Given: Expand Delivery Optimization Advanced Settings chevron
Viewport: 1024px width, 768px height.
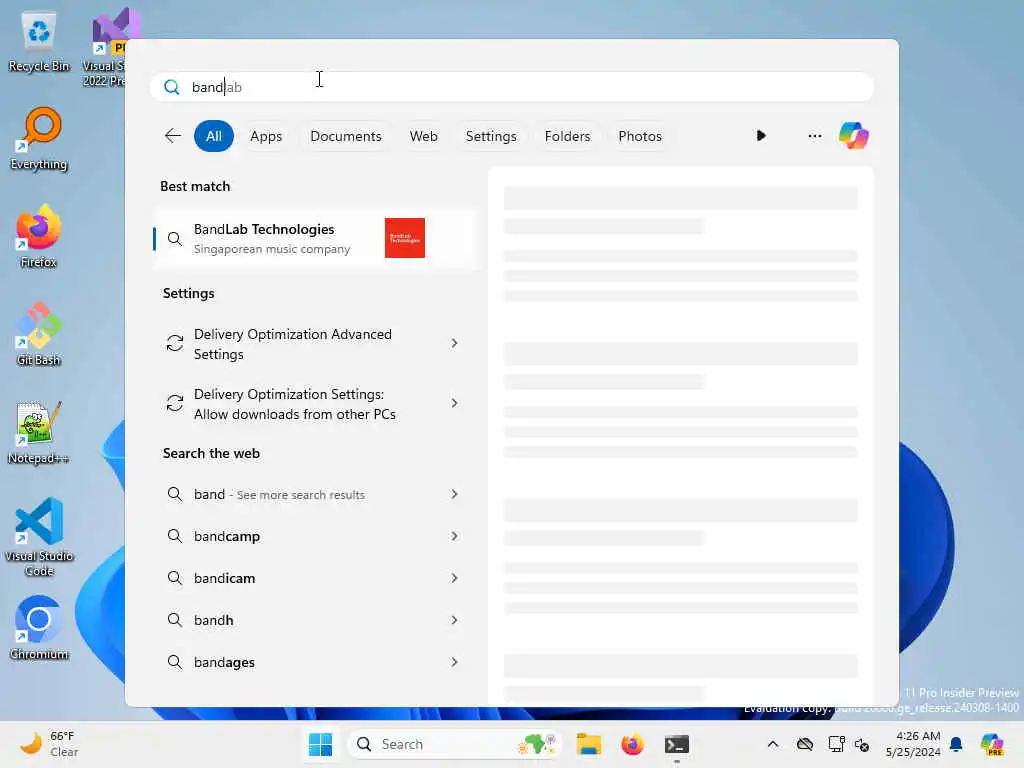Looking at the screenshot, I should coord(455,344).
